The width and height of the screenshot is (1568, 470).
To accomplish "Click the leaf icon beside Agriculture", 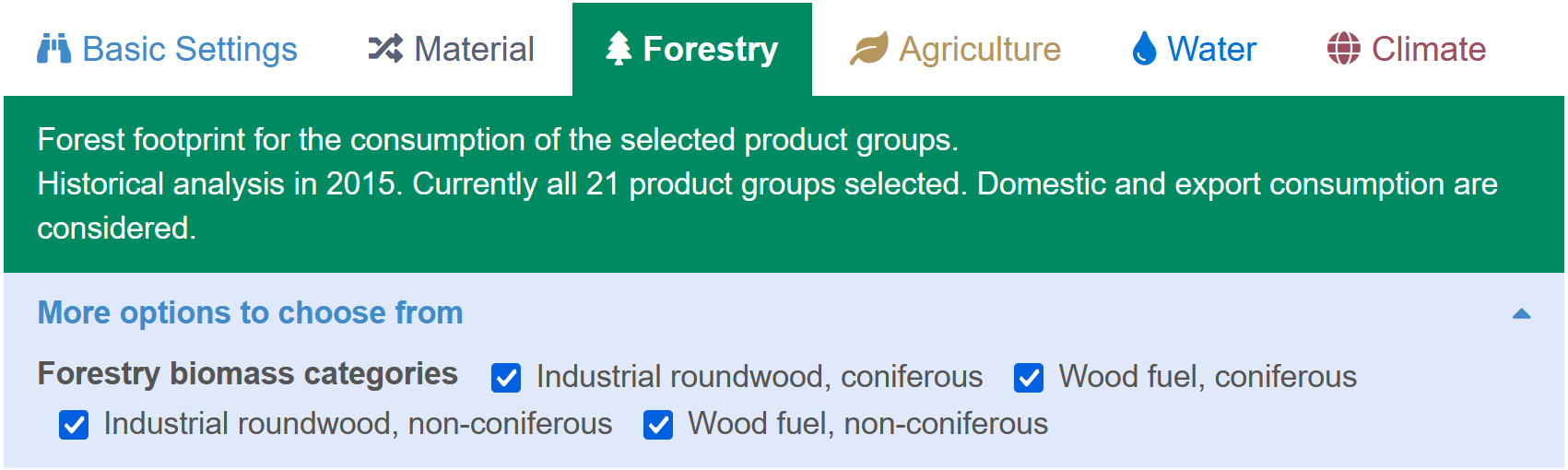I will click(868, 49).
